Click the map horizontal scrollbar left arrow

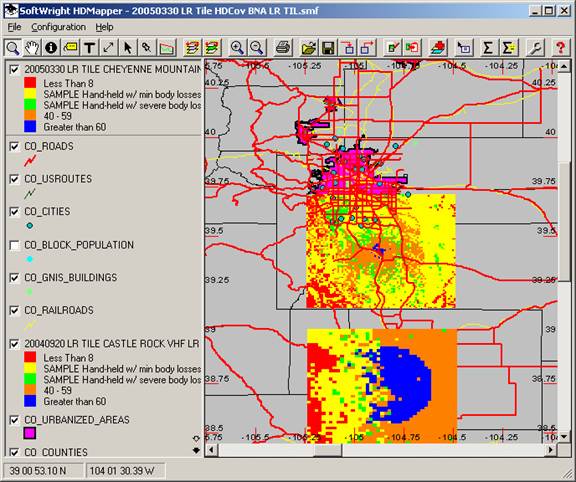[211, 450]
